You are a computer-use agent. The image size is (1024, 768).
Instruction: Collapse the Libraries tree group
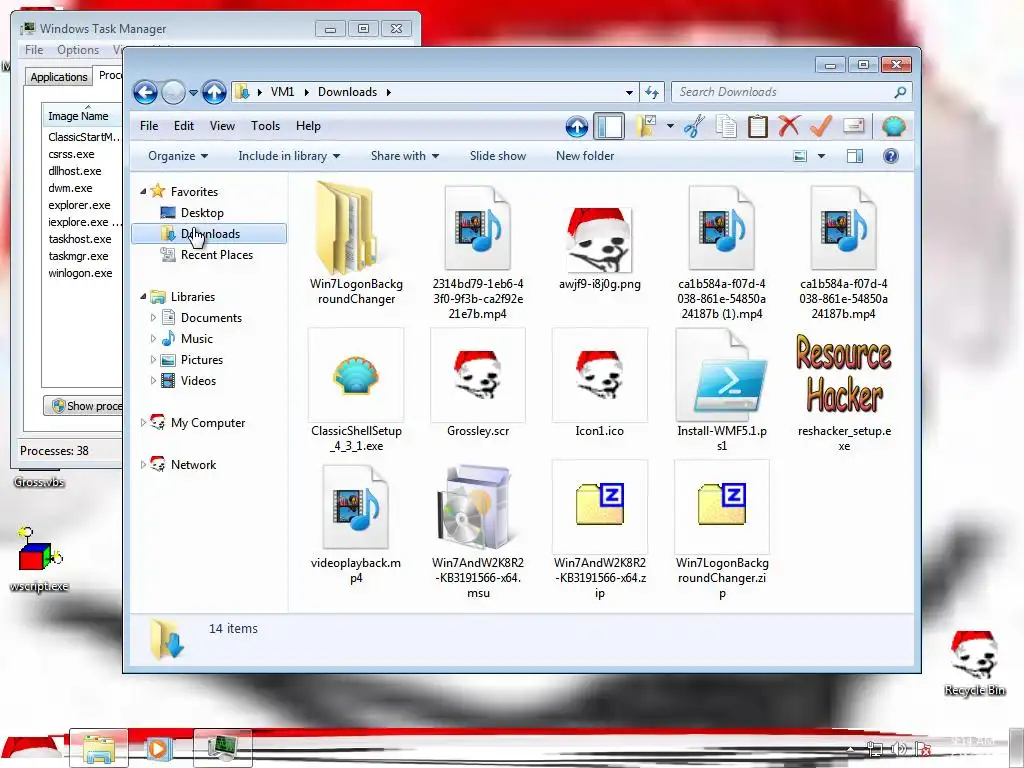click(143, 296)
